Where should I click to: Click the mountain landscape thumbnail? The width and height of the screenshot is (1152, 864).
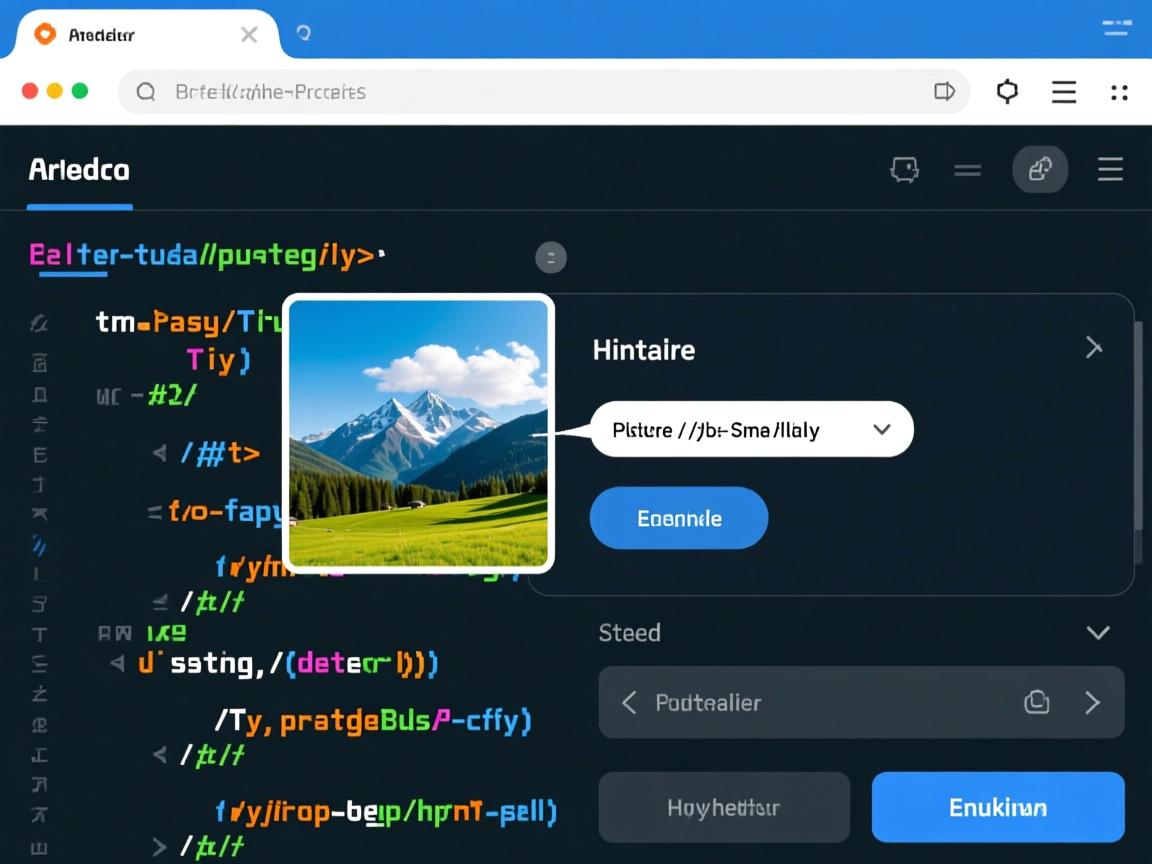click(x=418, y=433)
